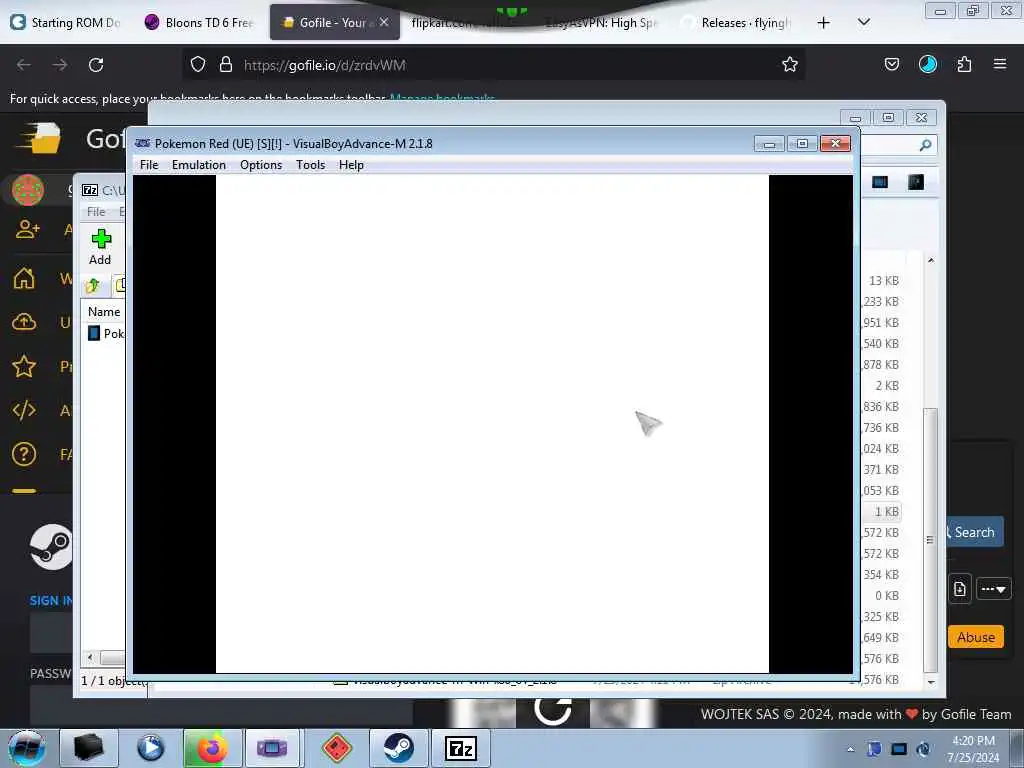Screen dimensions: 1024x768
Task: Open VisualBoyAdvance from the taskbar
Action: click(x=272, y=748)
